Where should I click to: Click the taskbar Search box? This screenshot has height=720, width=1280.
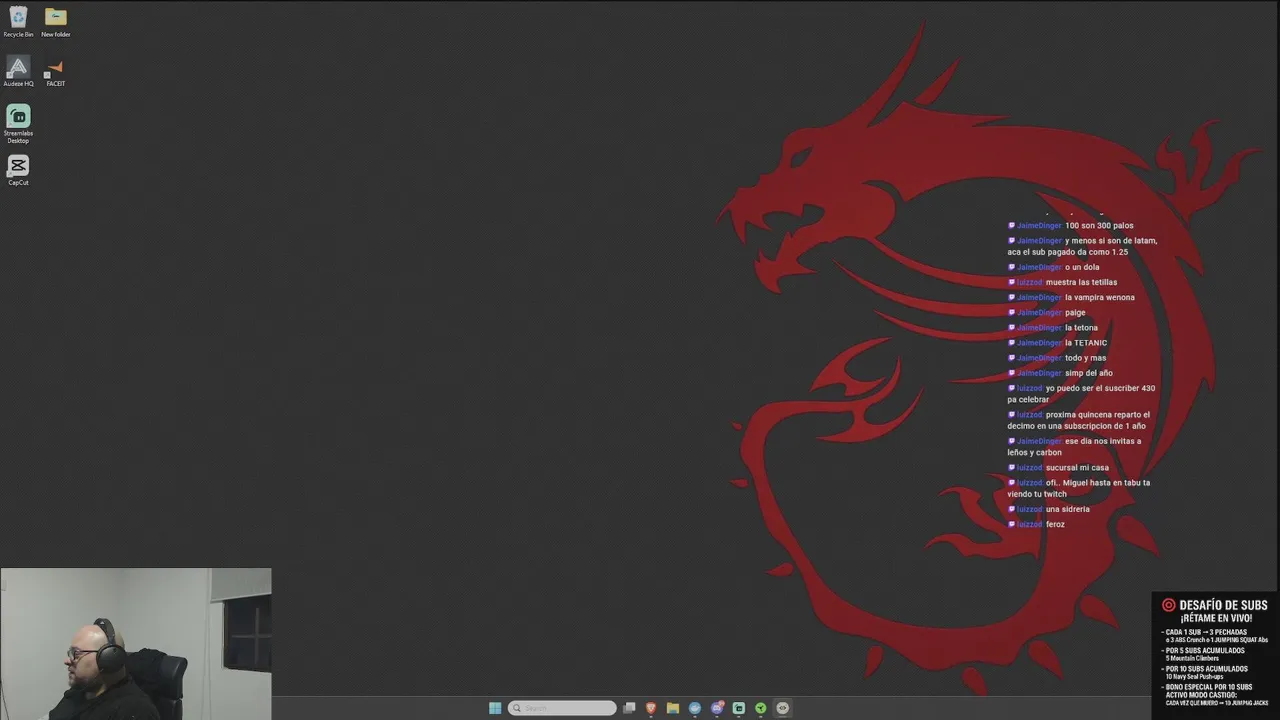pyautogui.click(x=562, y=708)
